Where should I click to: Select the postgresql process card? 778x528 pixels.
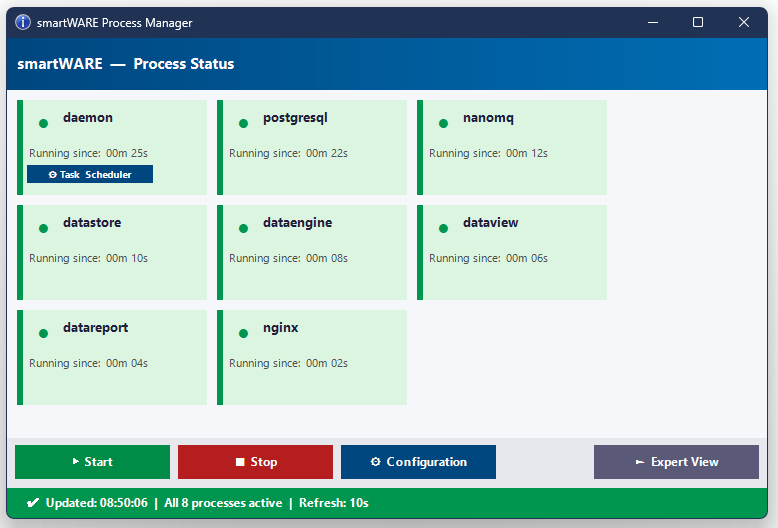click(312, 147)
